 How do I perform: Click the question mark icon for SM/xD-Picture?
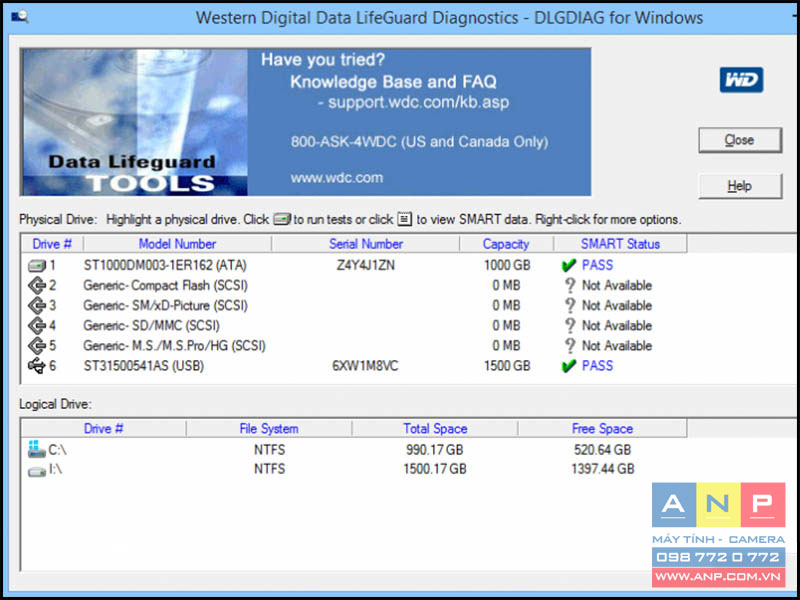[x=570, y=306]
